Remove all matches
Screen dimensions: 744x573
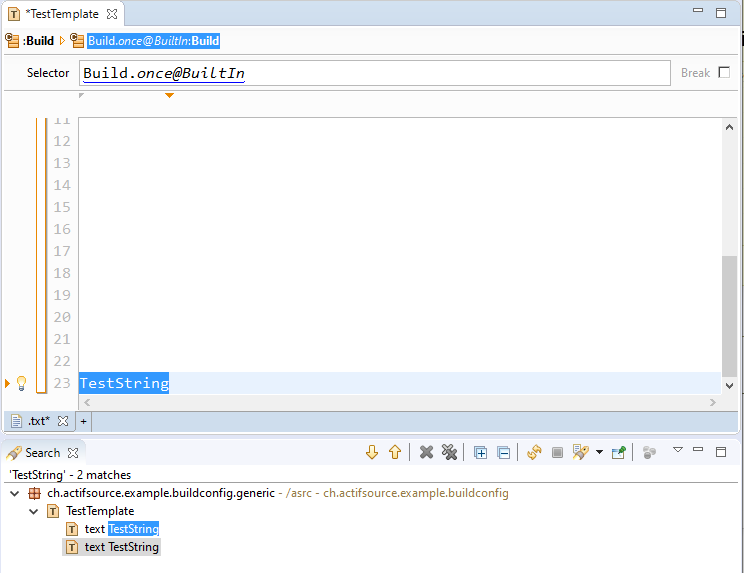click(x=449, y=452)
